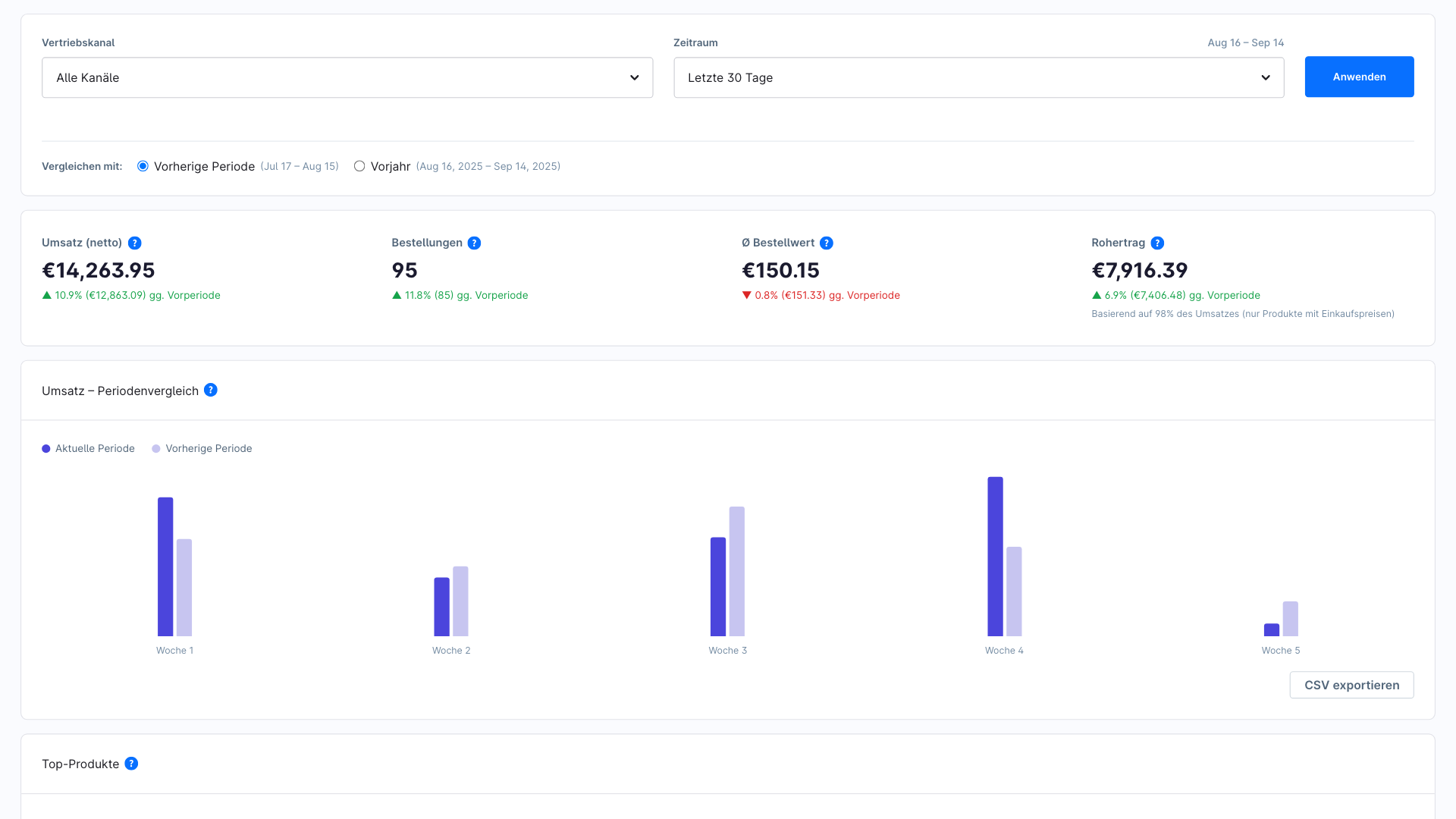
Task: Select Vorjahr comparison radio
Action: (x=359, y=166)
